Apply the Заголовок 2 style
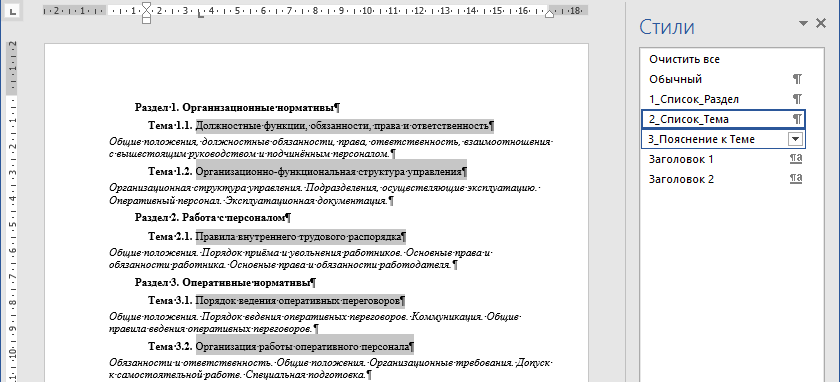Viewport: 840px width, 382px height. click(x=723, y=179)
